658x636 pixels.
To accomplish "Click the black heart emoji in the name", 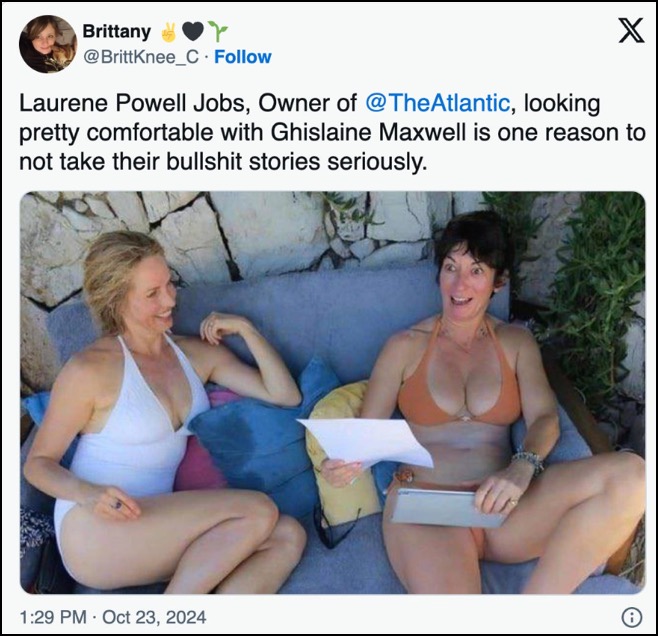I will 193,32.
